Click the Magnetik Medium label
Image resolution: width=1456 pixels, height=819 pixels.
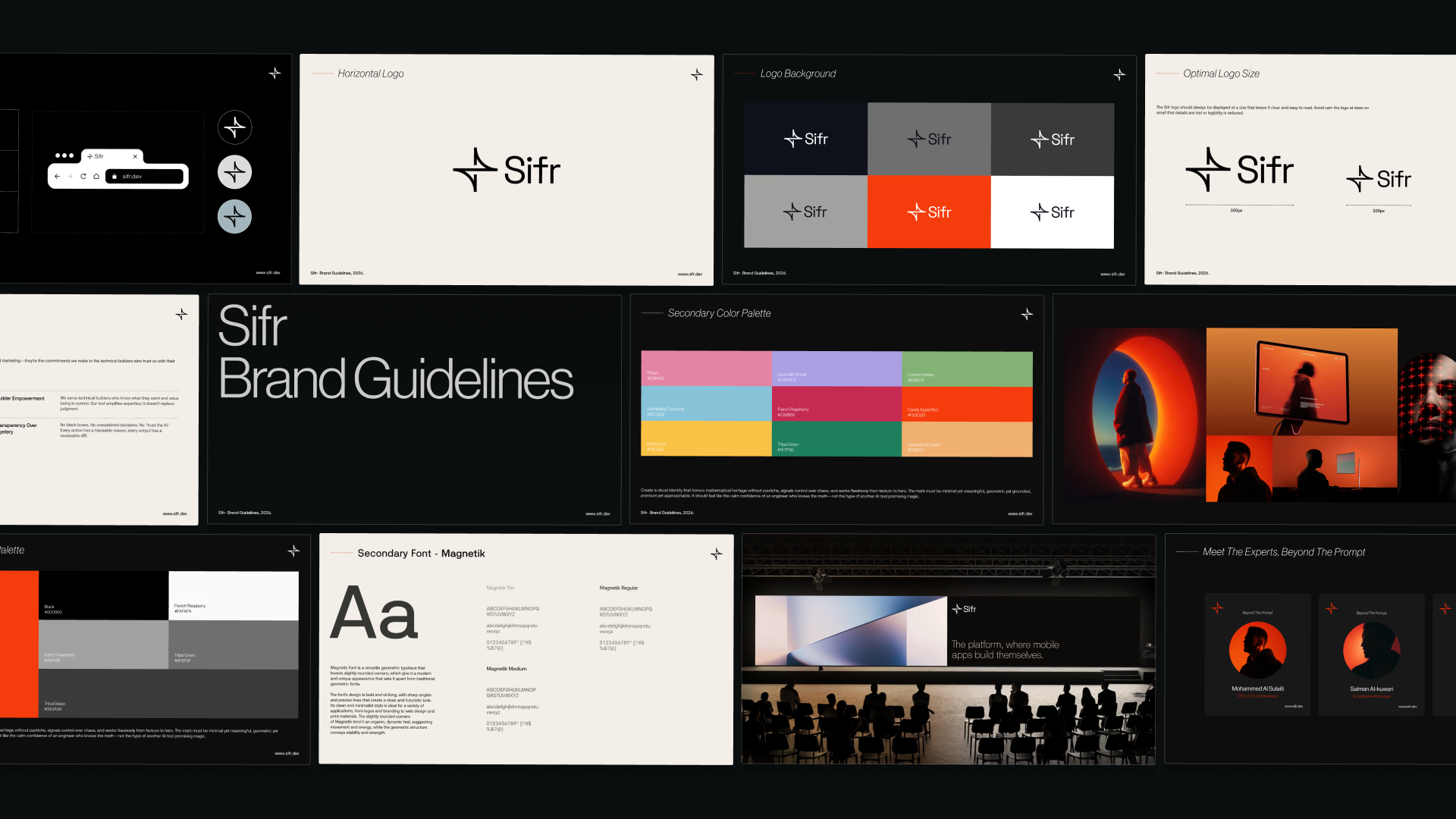[507, 669]
